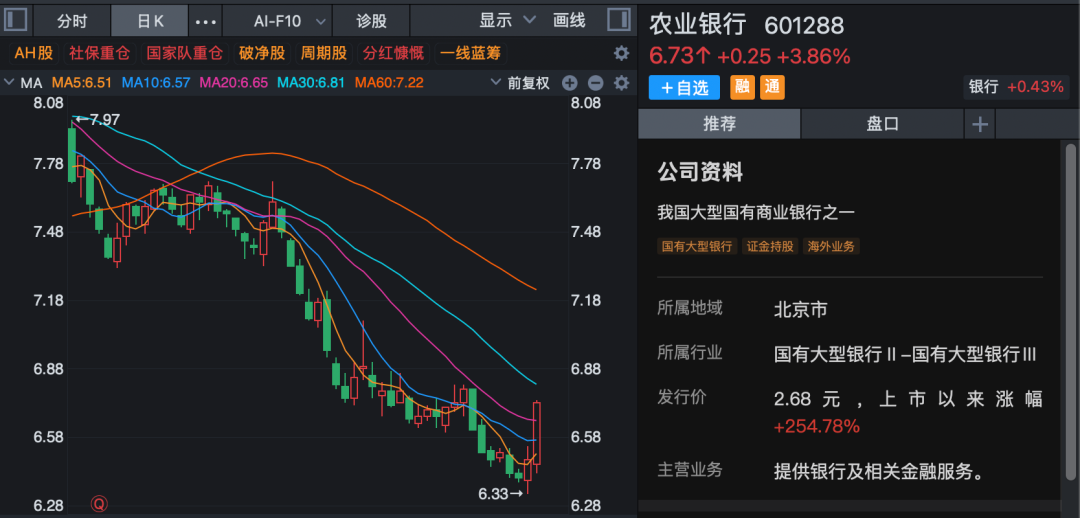Click the 国有大型银行 concept tag
Viewport: 1080px width, 518px height.
click(x=697, y=246)
